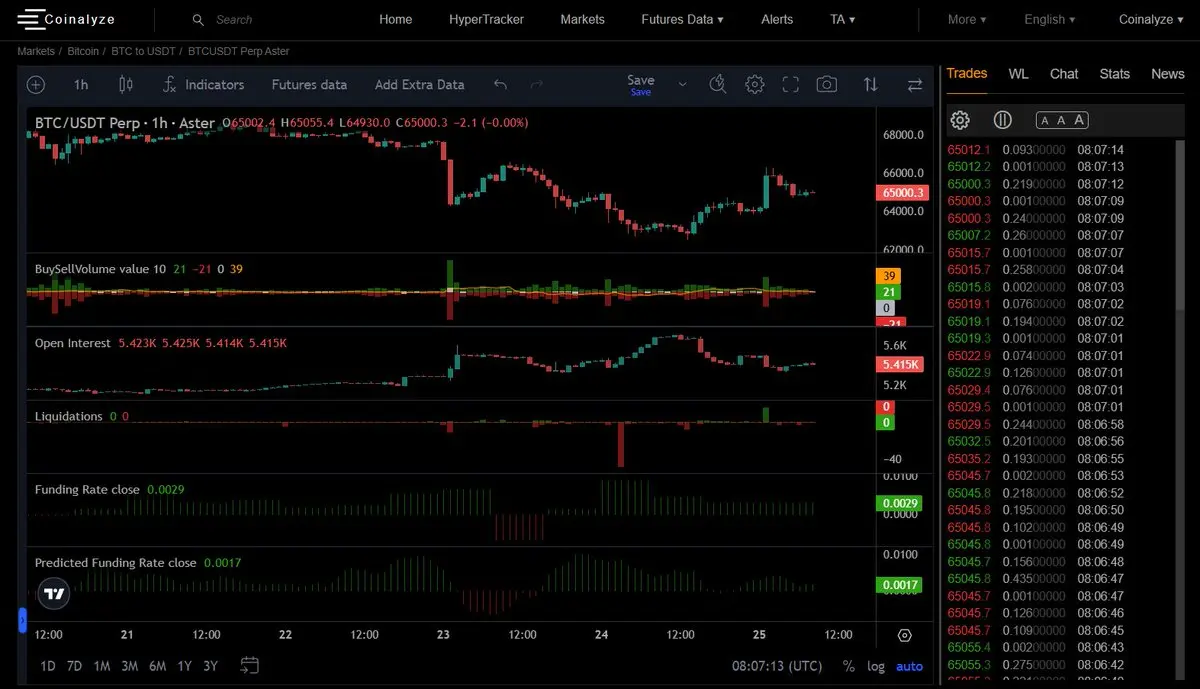
Task: Select the 1Y time range
Action: click(x=184, y=666)
